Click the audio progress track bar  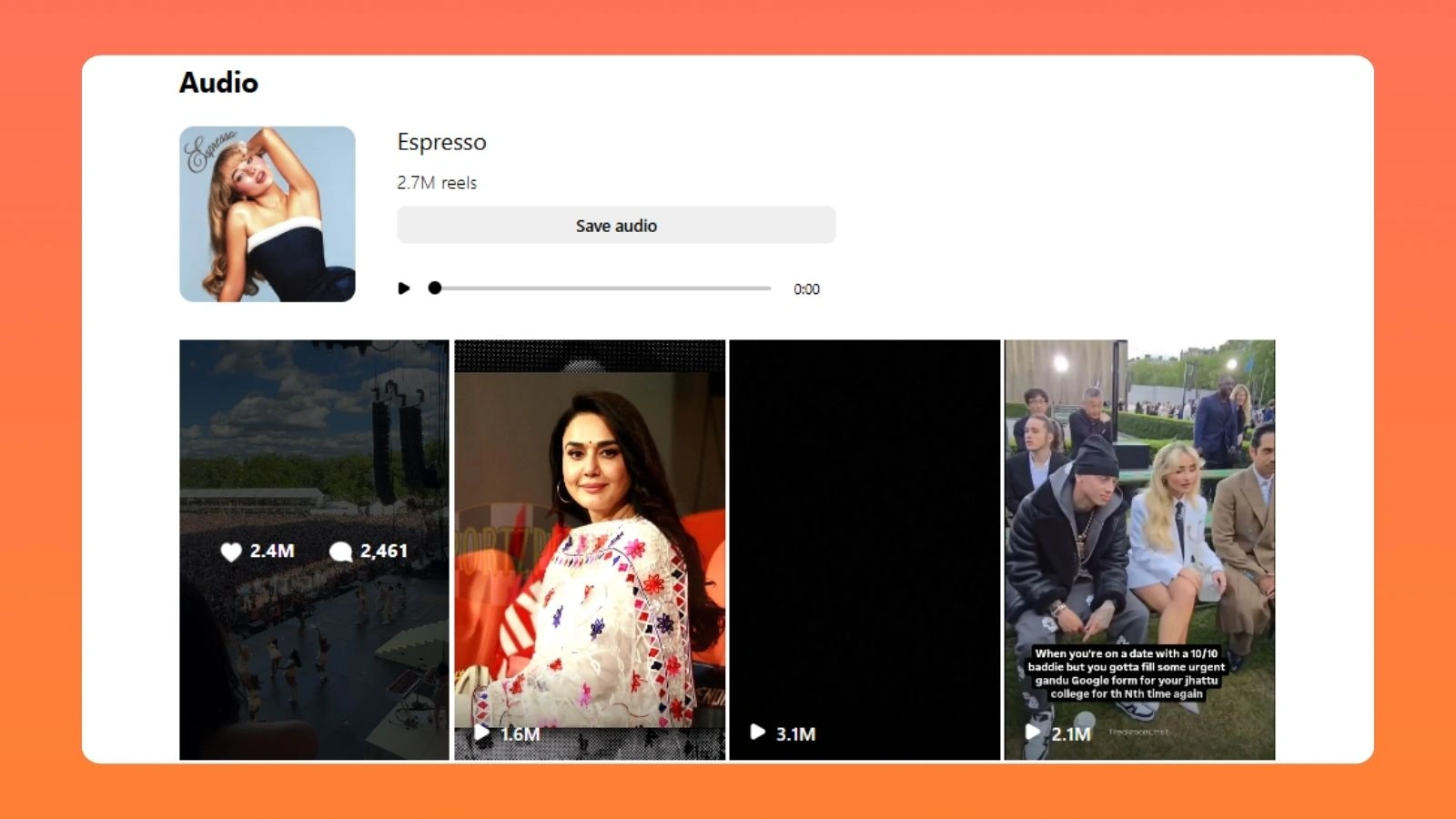coord(601,288)
